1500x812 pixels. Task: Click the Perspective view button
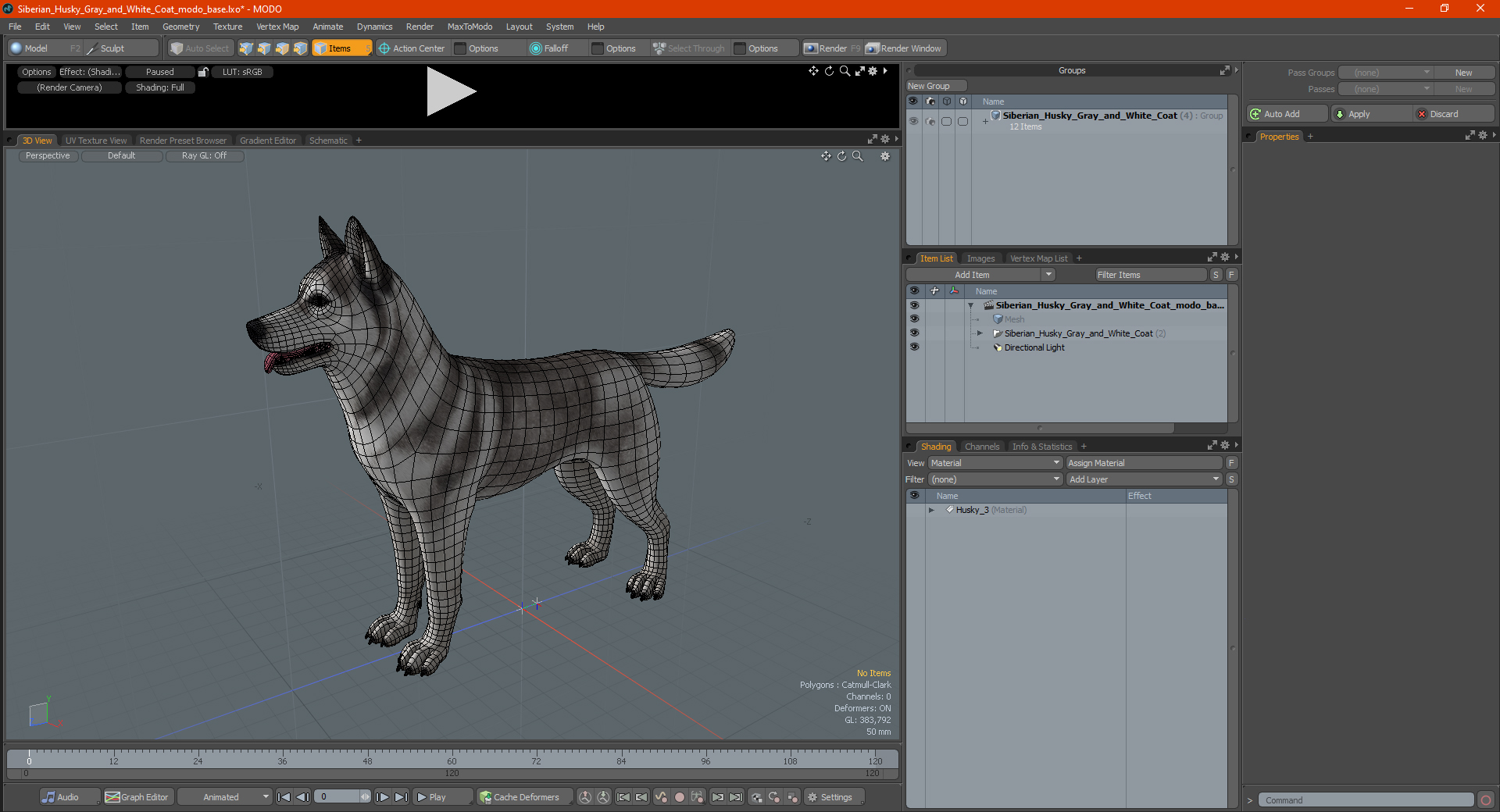coord(48,156)
